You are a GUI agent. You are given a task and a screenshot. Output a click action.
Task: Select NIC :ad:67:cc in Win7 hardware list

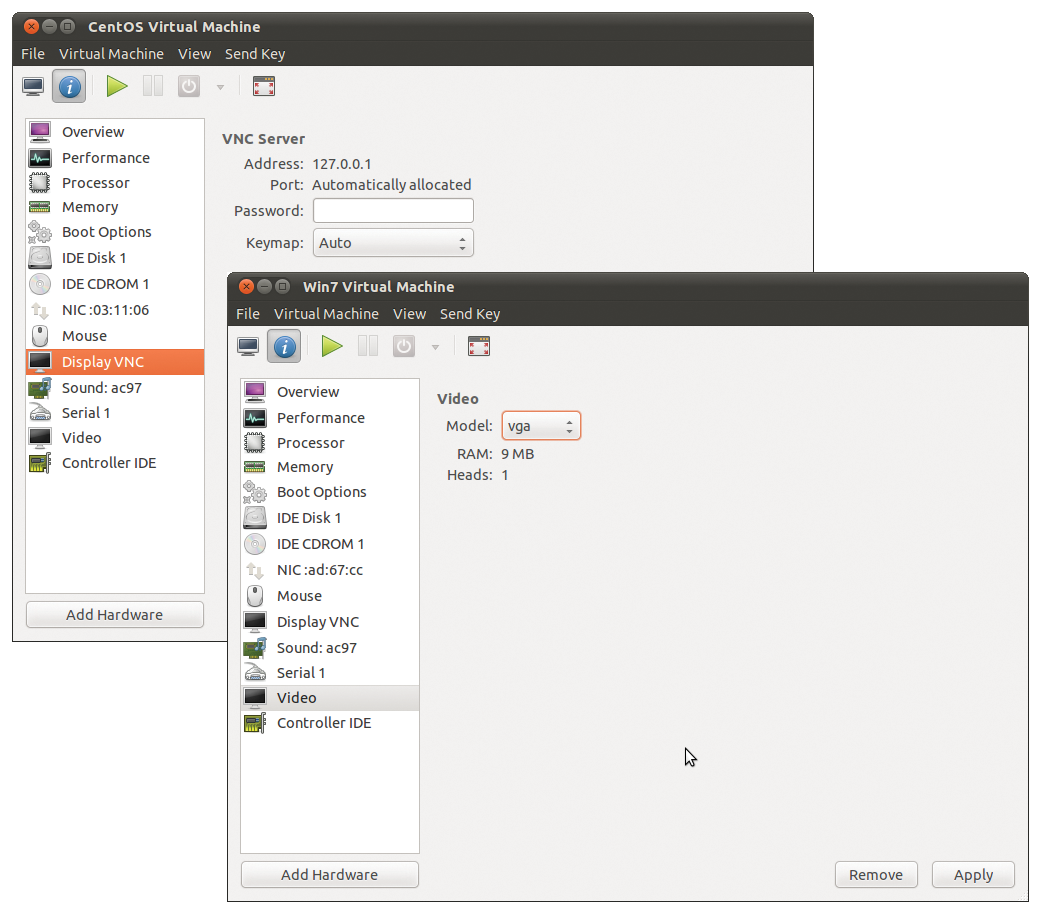tap(330, 570)
